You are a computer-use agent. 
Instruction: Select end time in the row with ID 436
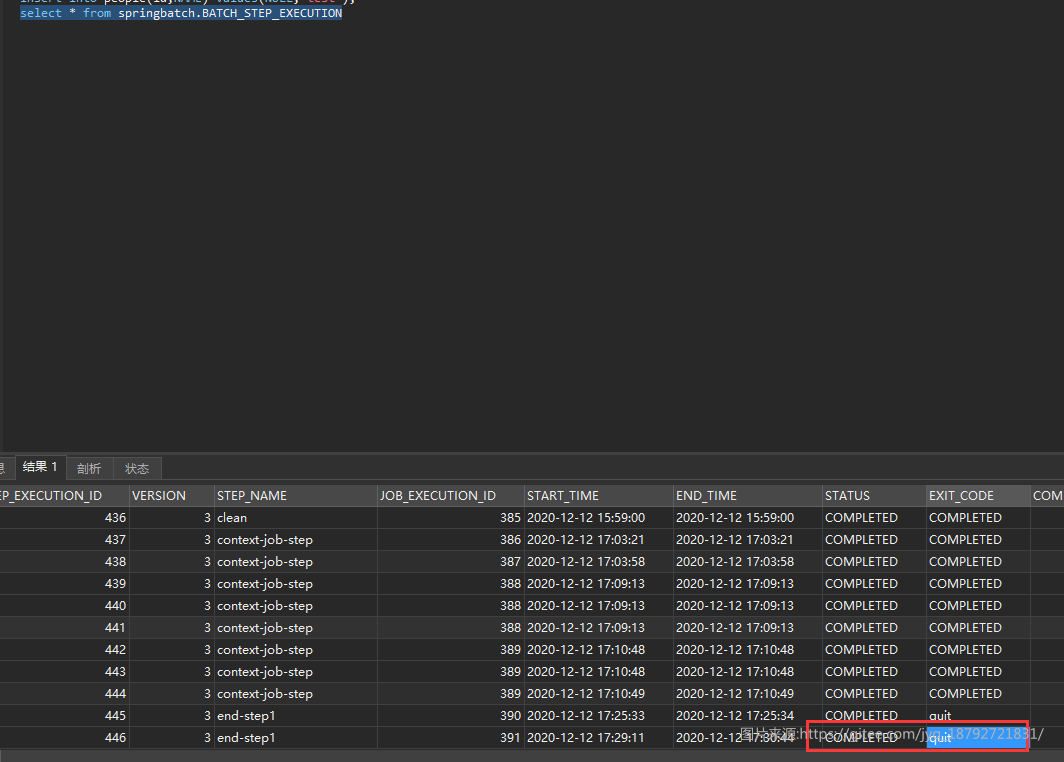tap(747, 518)
